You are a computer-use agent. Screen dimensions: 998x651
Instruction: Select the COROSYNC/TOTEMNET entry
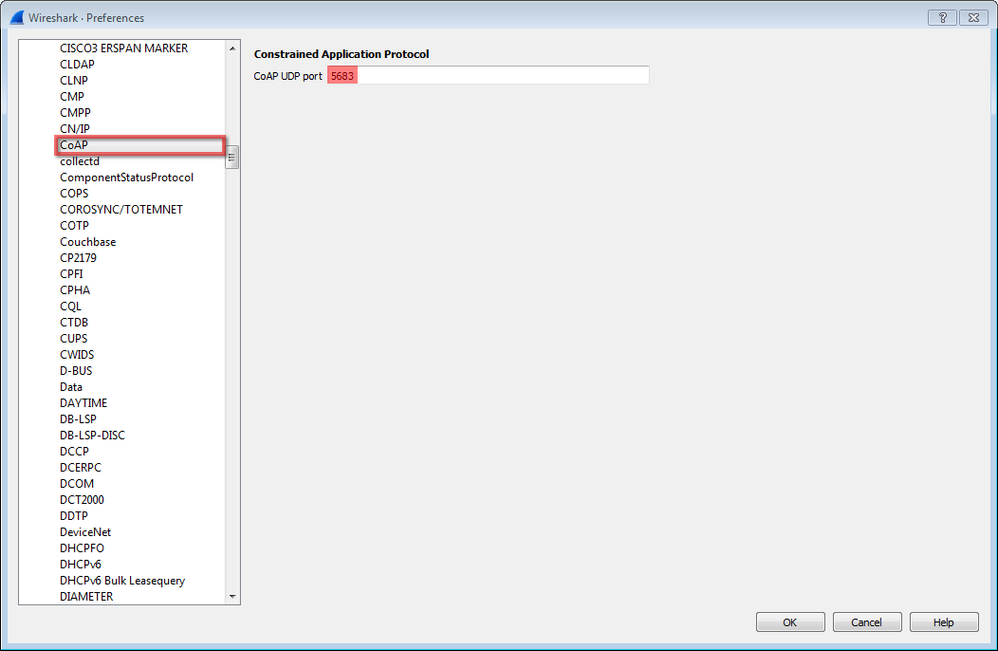point(121,209)
